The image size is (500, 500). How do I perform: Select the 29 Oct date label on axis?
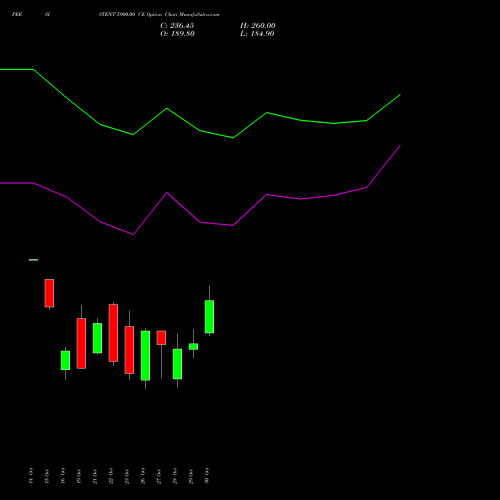tap(191, 476)
